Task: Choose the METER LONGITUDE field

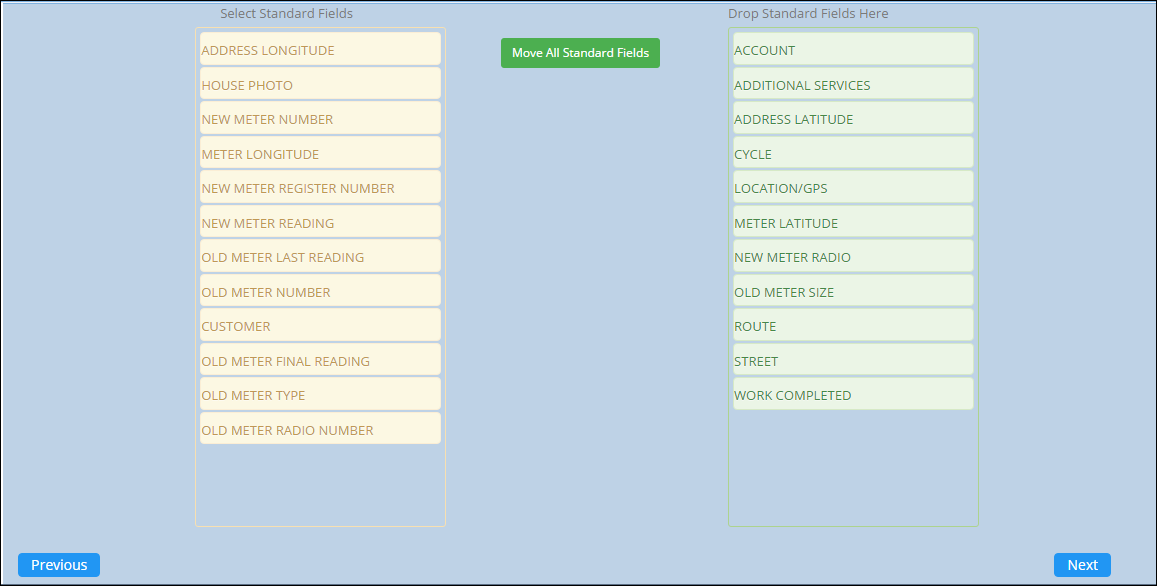Action: tap(320, 154)
